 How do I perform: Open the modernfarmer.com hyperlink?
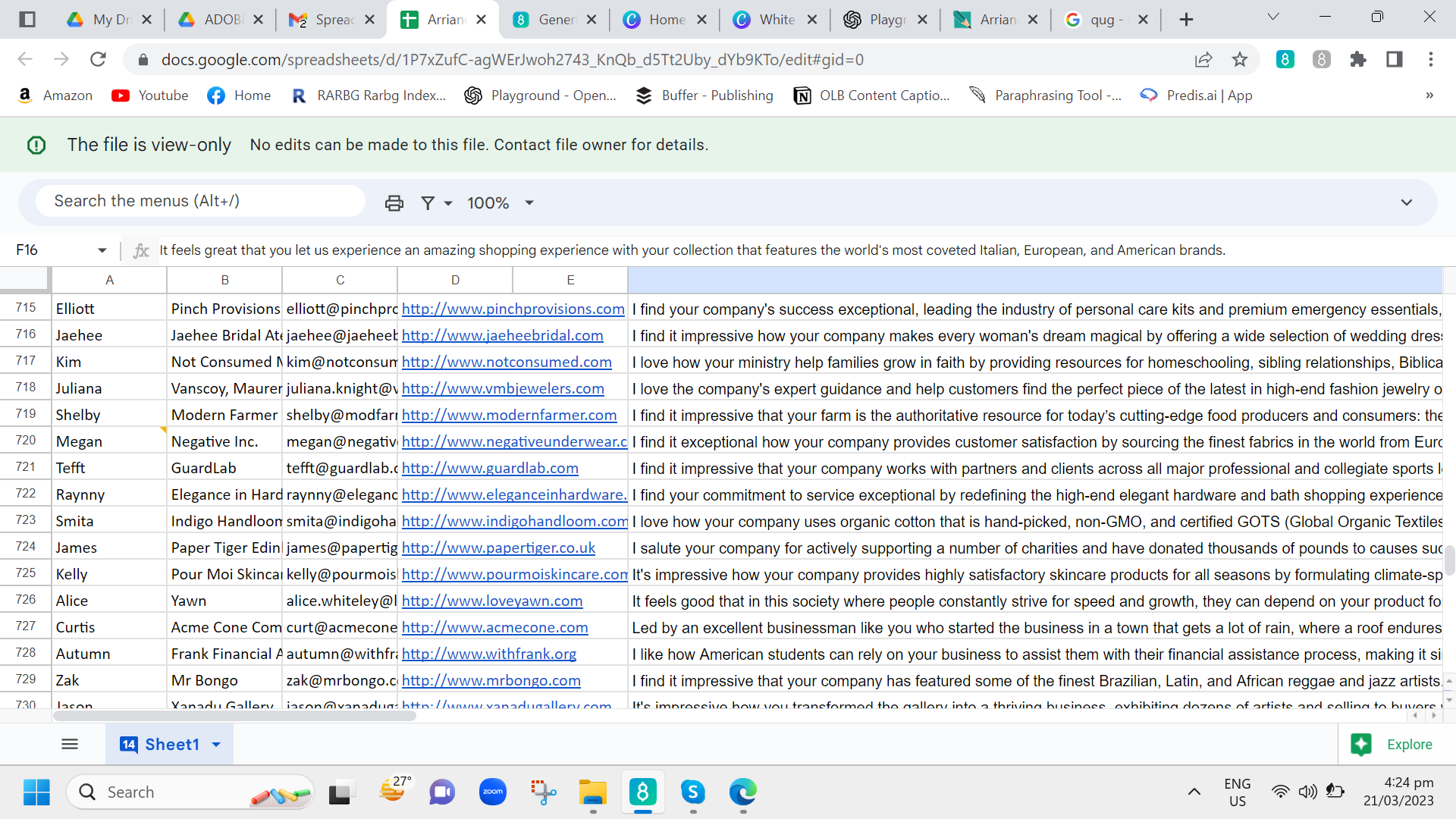tap(509, 416)
